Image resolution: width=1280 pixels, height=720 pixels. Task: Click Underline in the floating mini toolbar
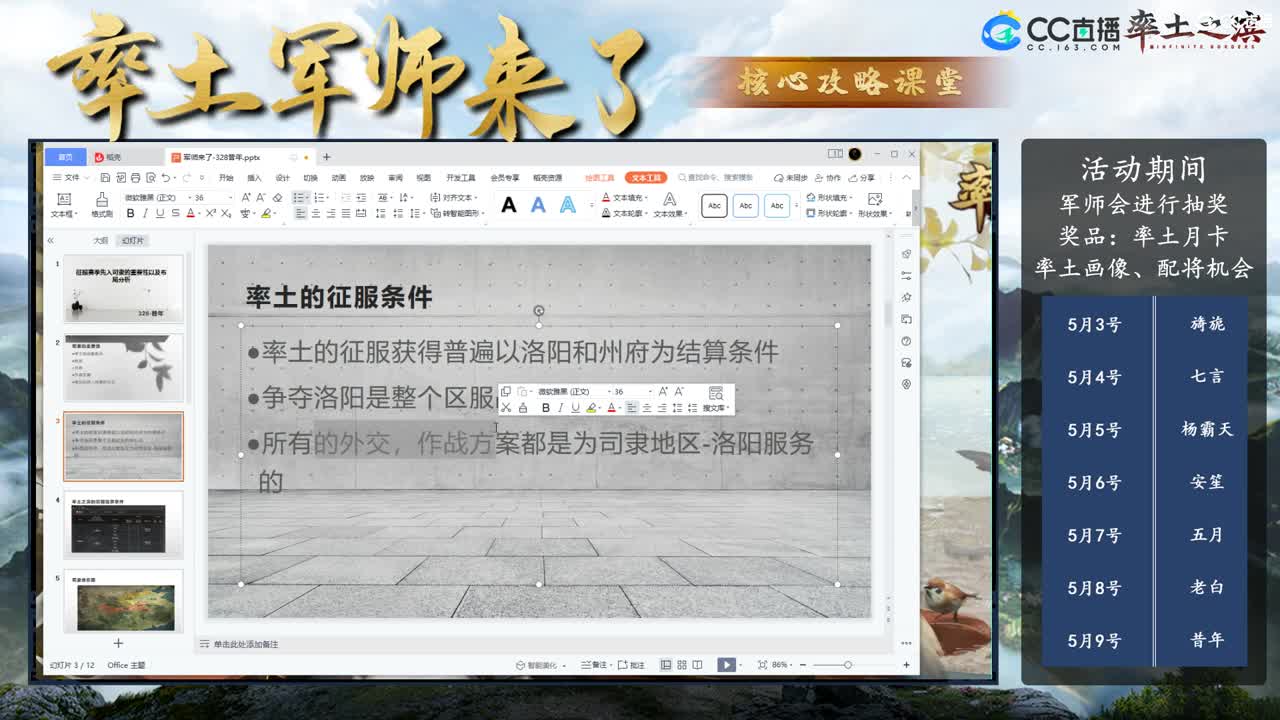coord(576,408)
